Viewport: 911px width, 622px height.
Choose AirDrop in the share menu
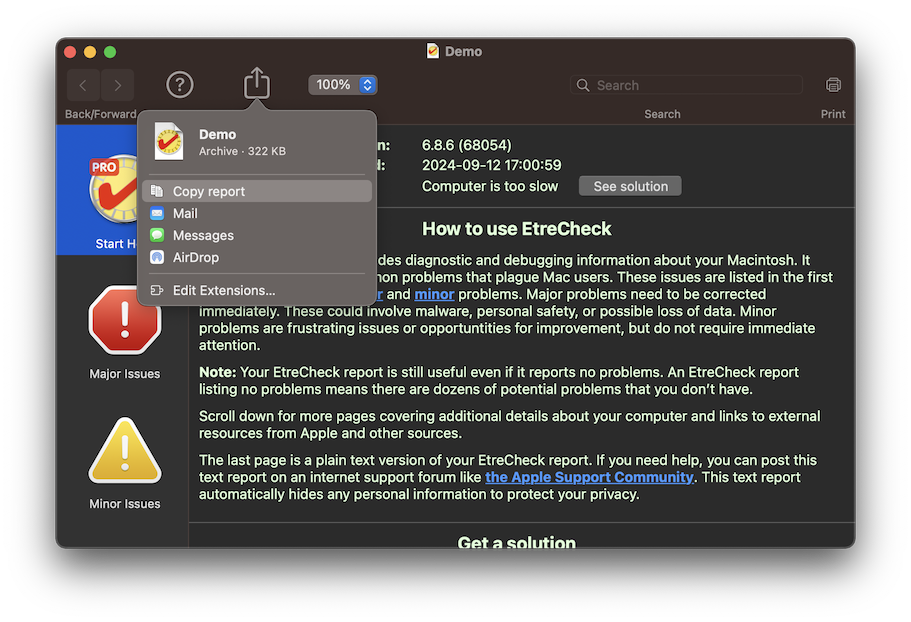[195, 257]
